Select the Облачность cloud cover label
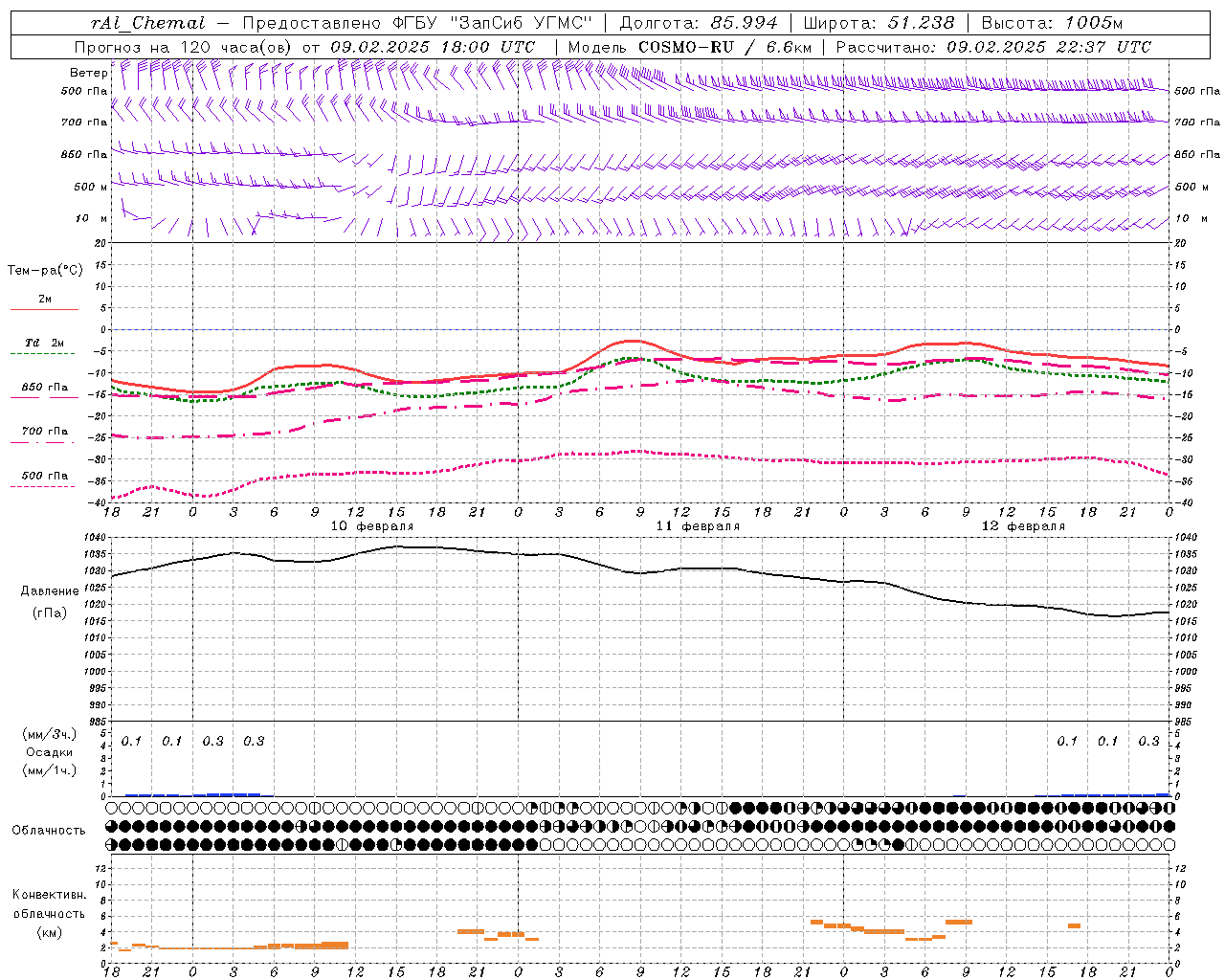This screenshot has height=980, width=1225. coord(49,830)
